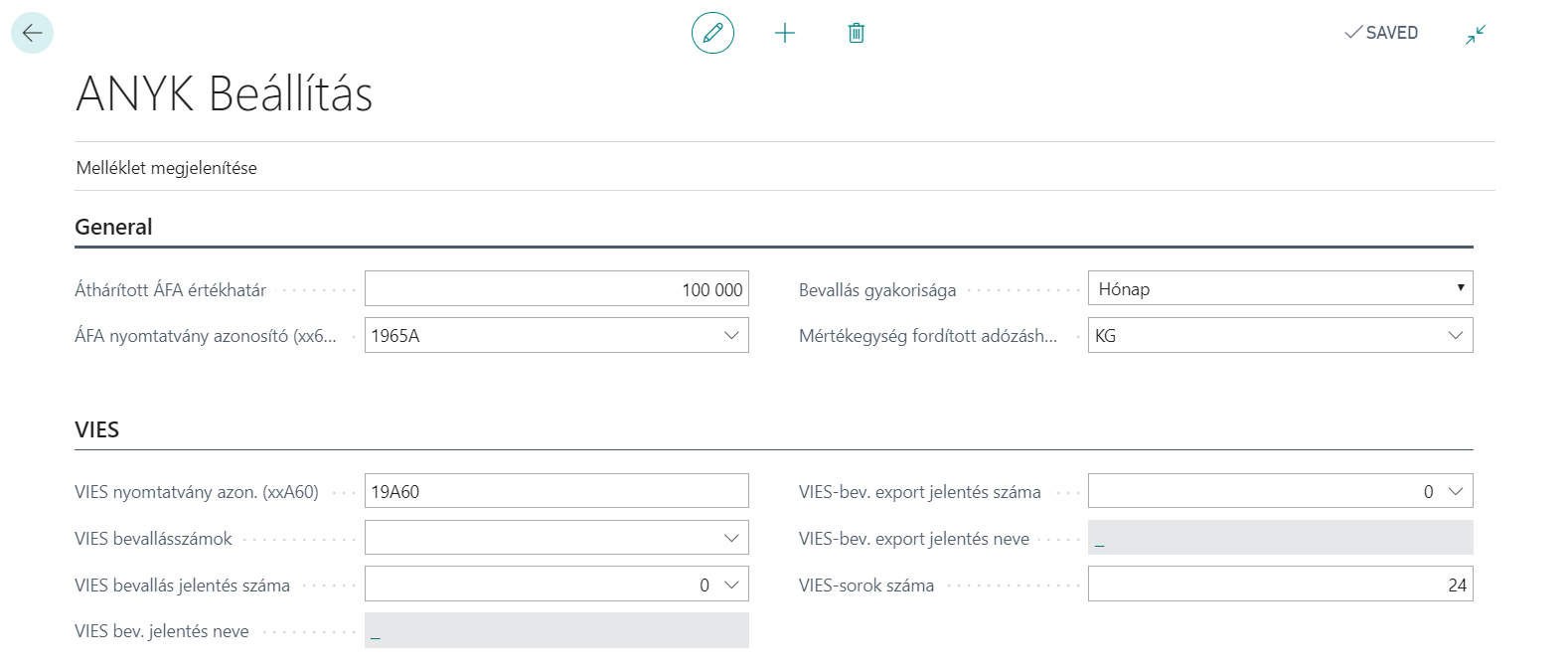The height and width of the screenshot is (671, 1568).
Task: Click the Áthárított ÁFA értékhatár label
Action: tap(170, 290)
